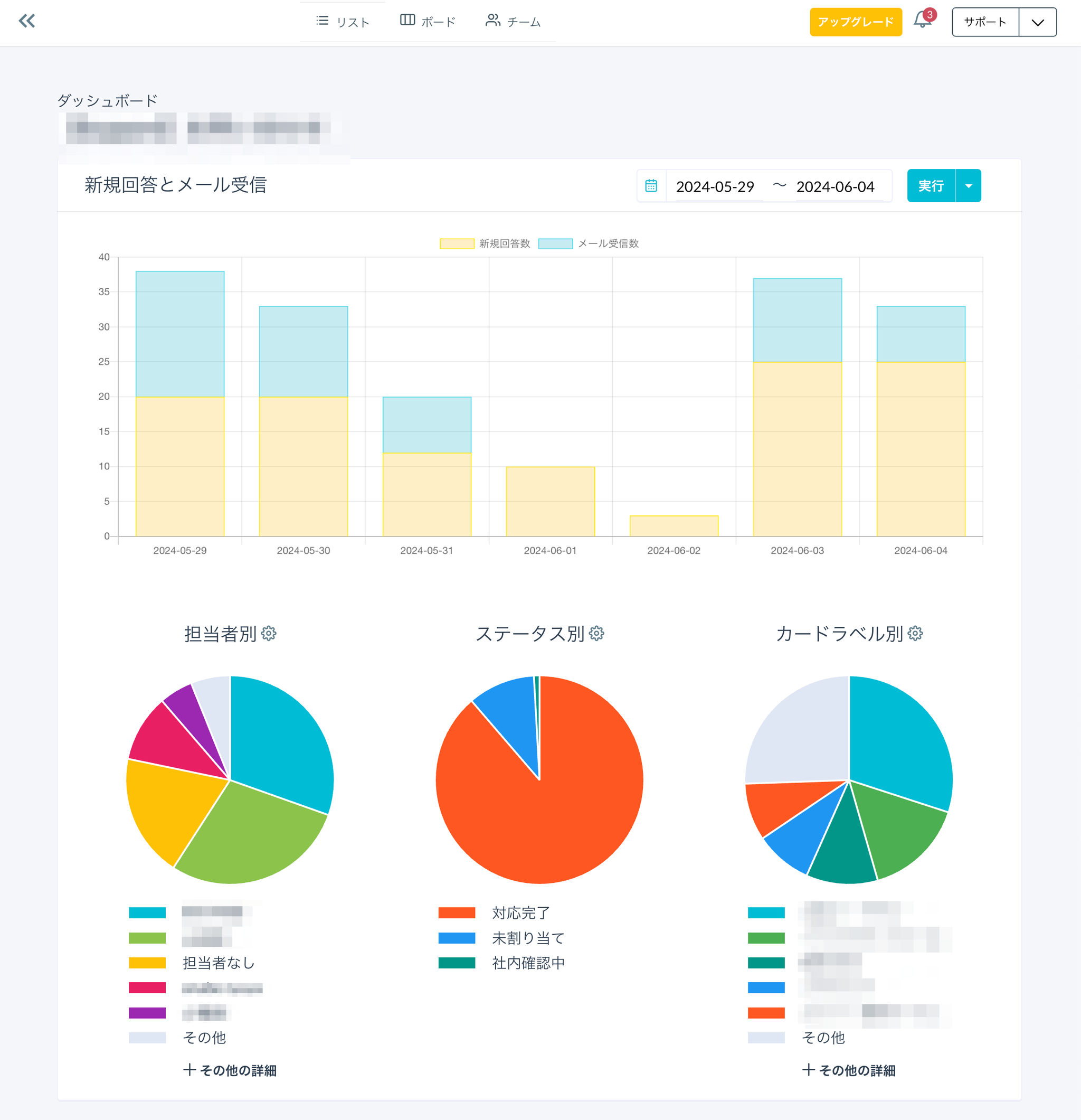Image resolution: width=1081 pixels, height=1120 pixels.
Task: Switch to the チーム tab
Action: point(523,22)
